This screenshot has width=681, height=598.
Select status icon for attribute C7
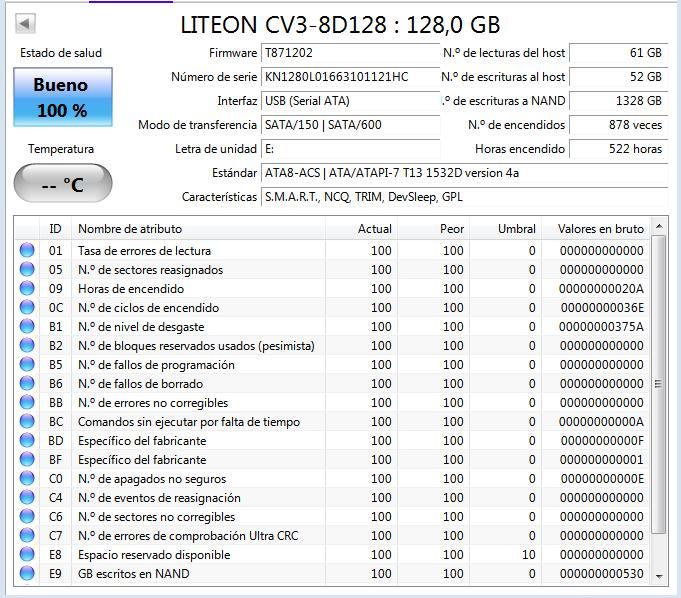coord(27,535)
